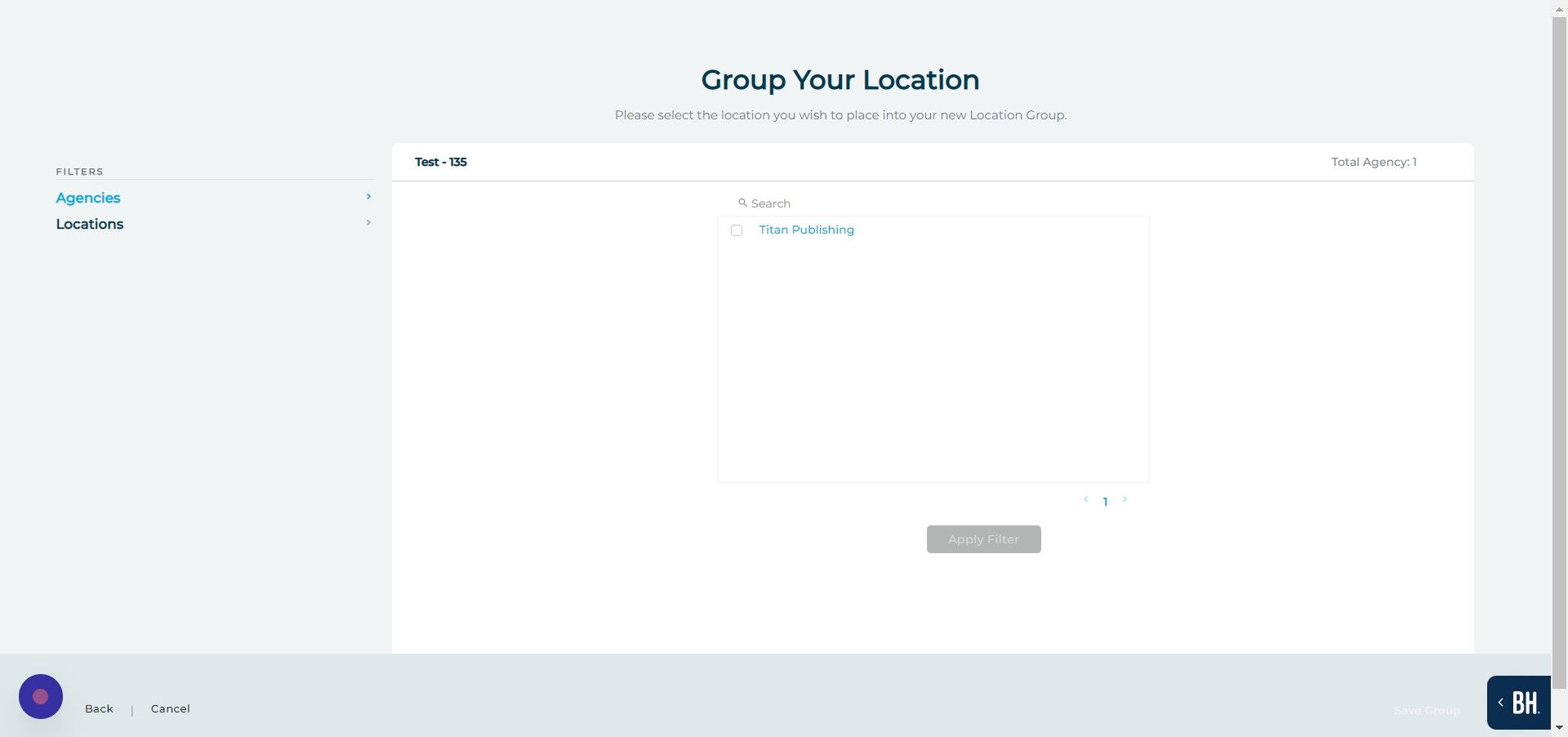
Task: Focus the agency Search field
Action: [933, 203]
